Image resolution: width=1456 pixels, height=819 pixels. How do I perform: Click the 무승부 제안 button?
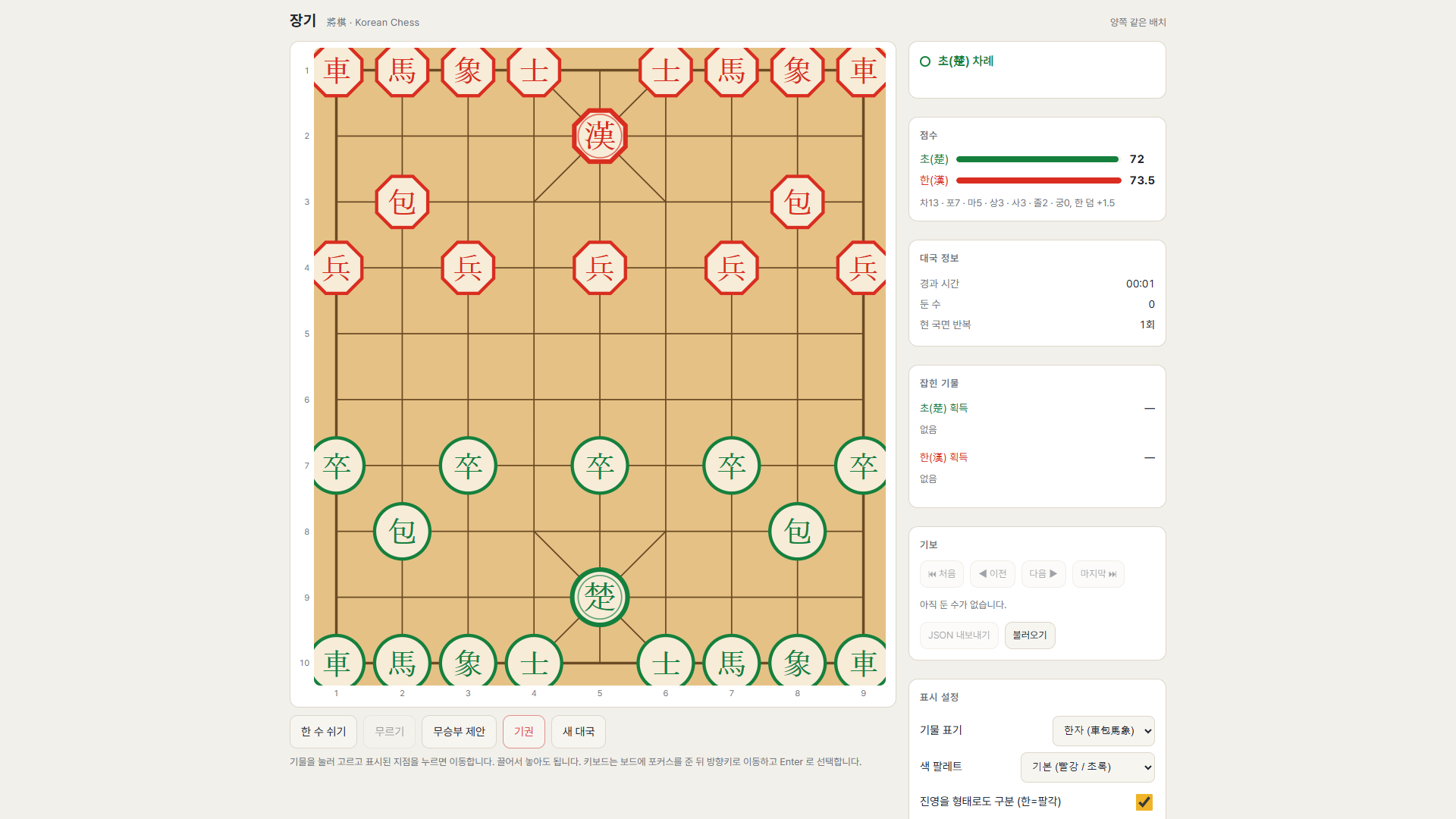point(459,731)
